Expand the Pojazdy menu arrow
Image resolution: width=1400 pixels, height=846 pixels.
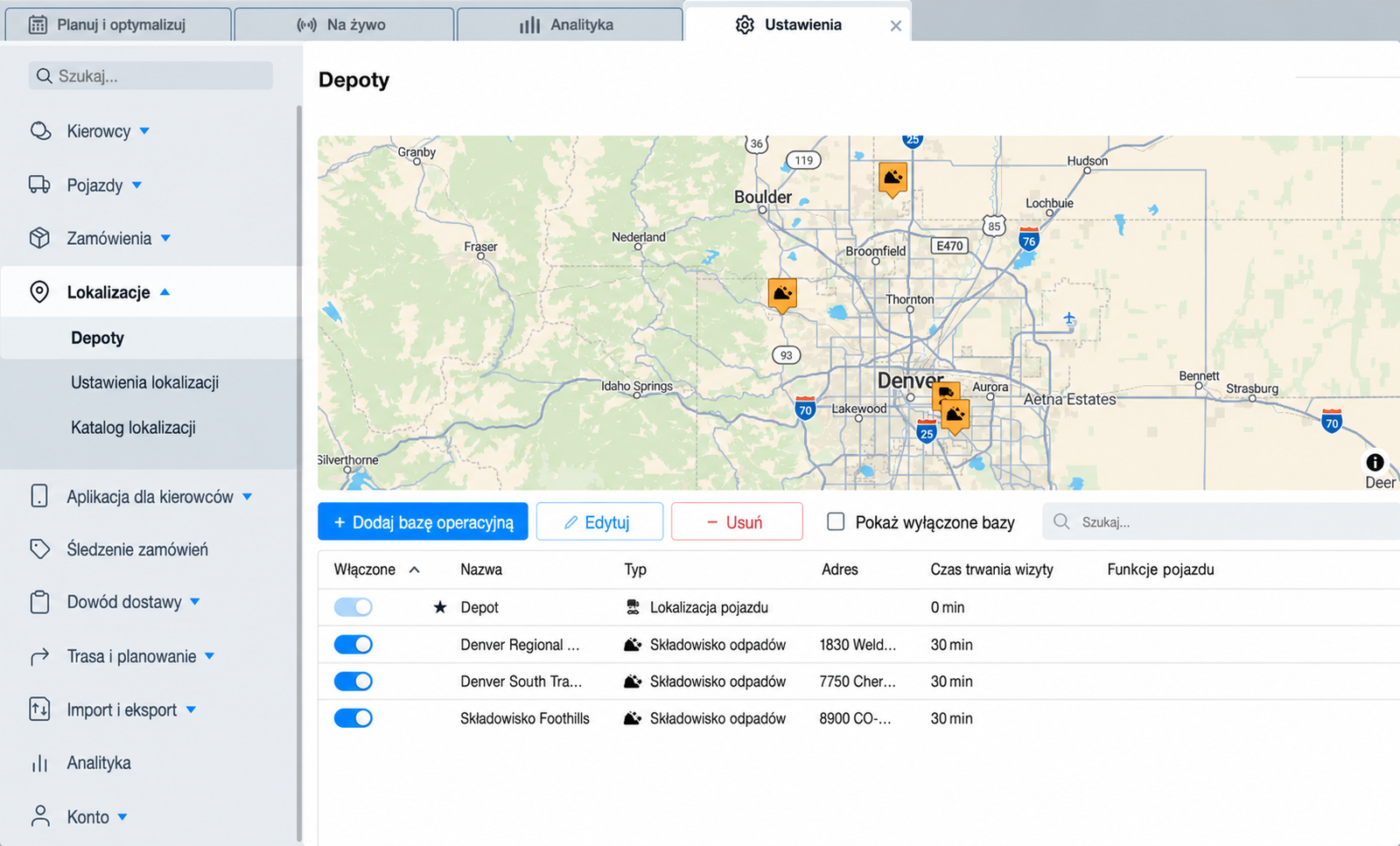click(136, 185)
